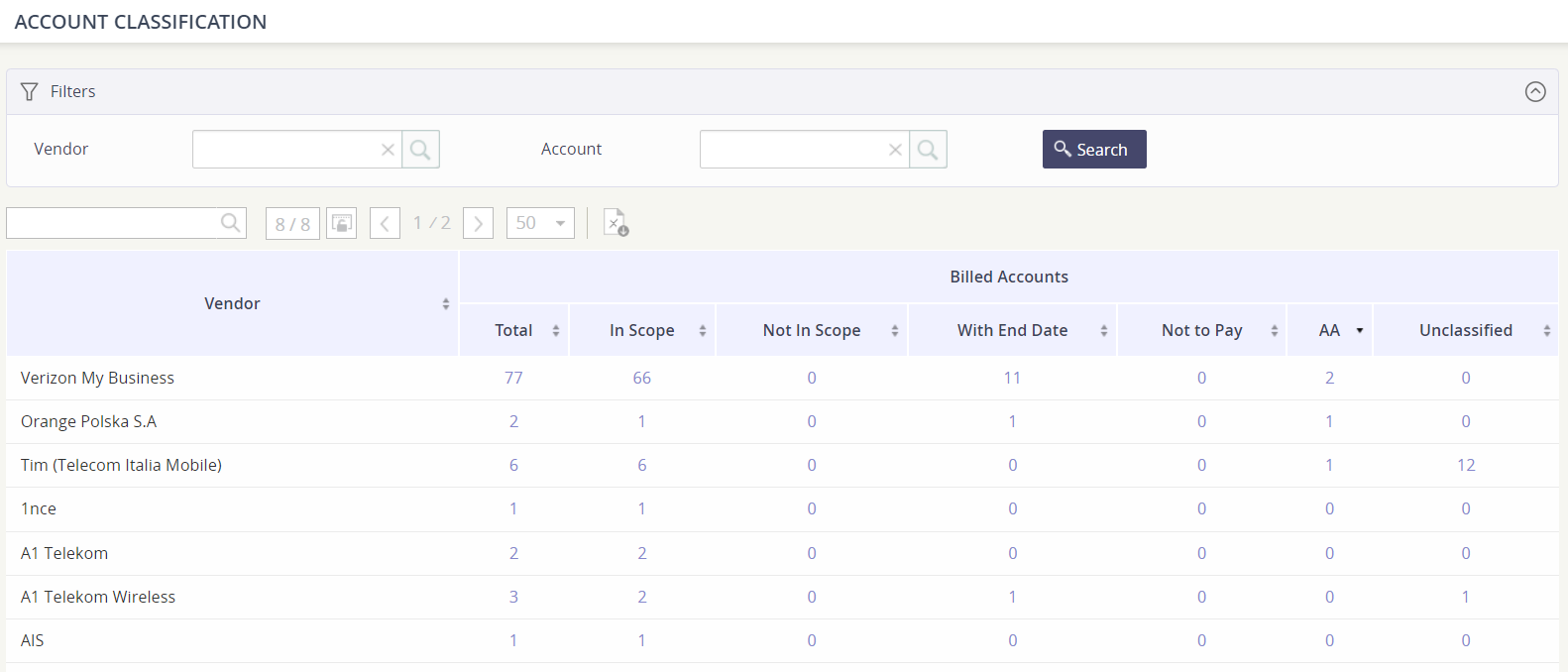1568x672 pixels.
Task: Go to previous page arrow
Action: [x=385, y=223]
